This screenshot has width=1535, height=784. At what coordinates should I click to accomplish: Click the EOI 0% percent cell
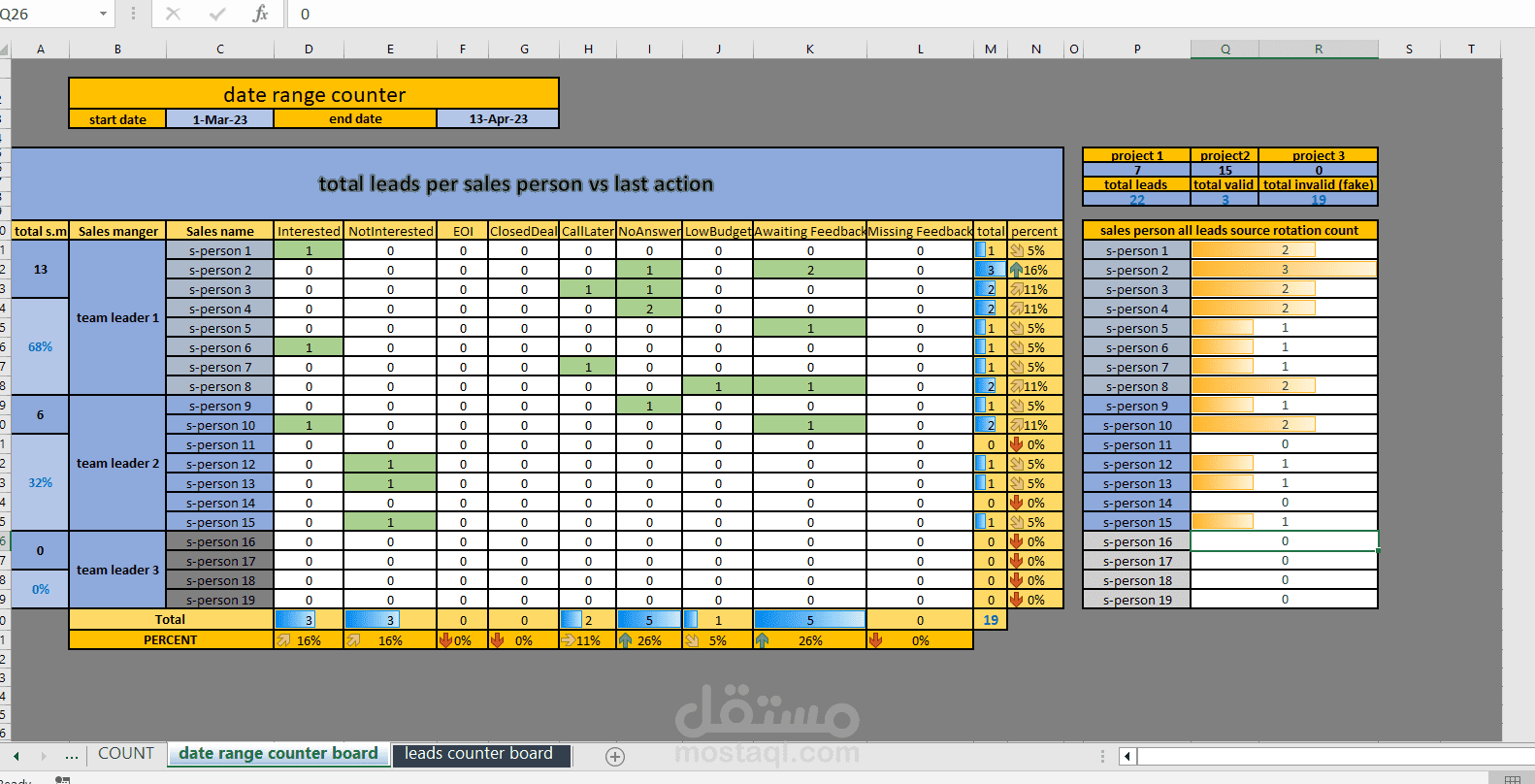click(462, 640)
